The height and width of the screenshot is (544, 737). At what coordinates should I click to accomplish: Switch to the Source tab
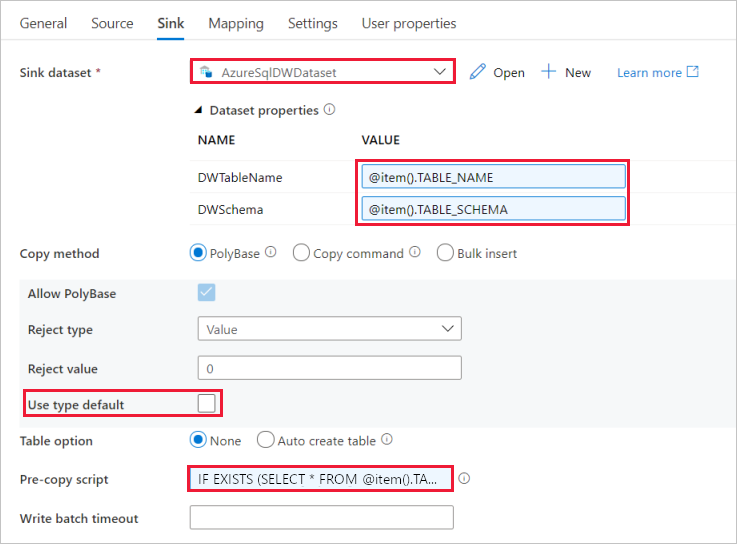[x=112, y=24]
